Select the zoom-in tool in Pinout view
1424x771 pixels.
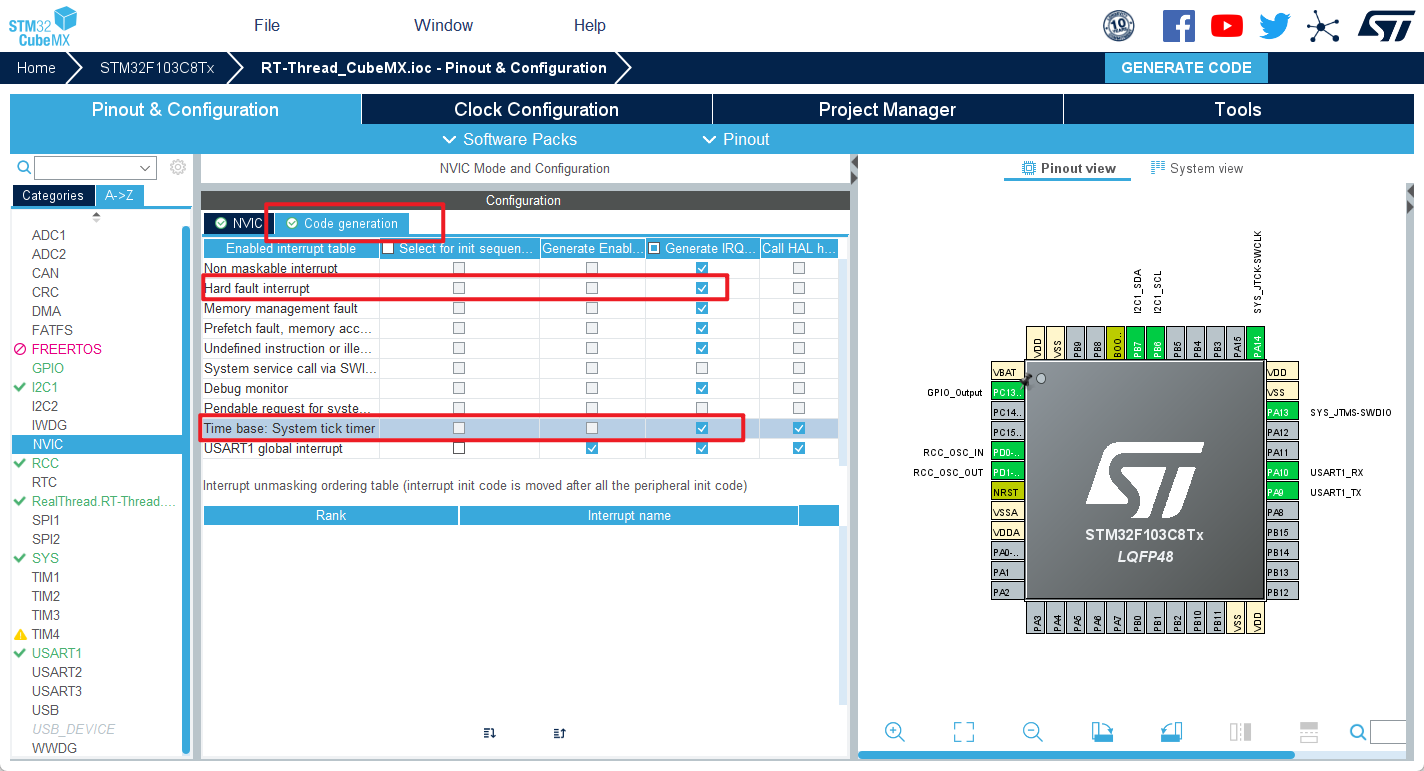pos(895,731)
